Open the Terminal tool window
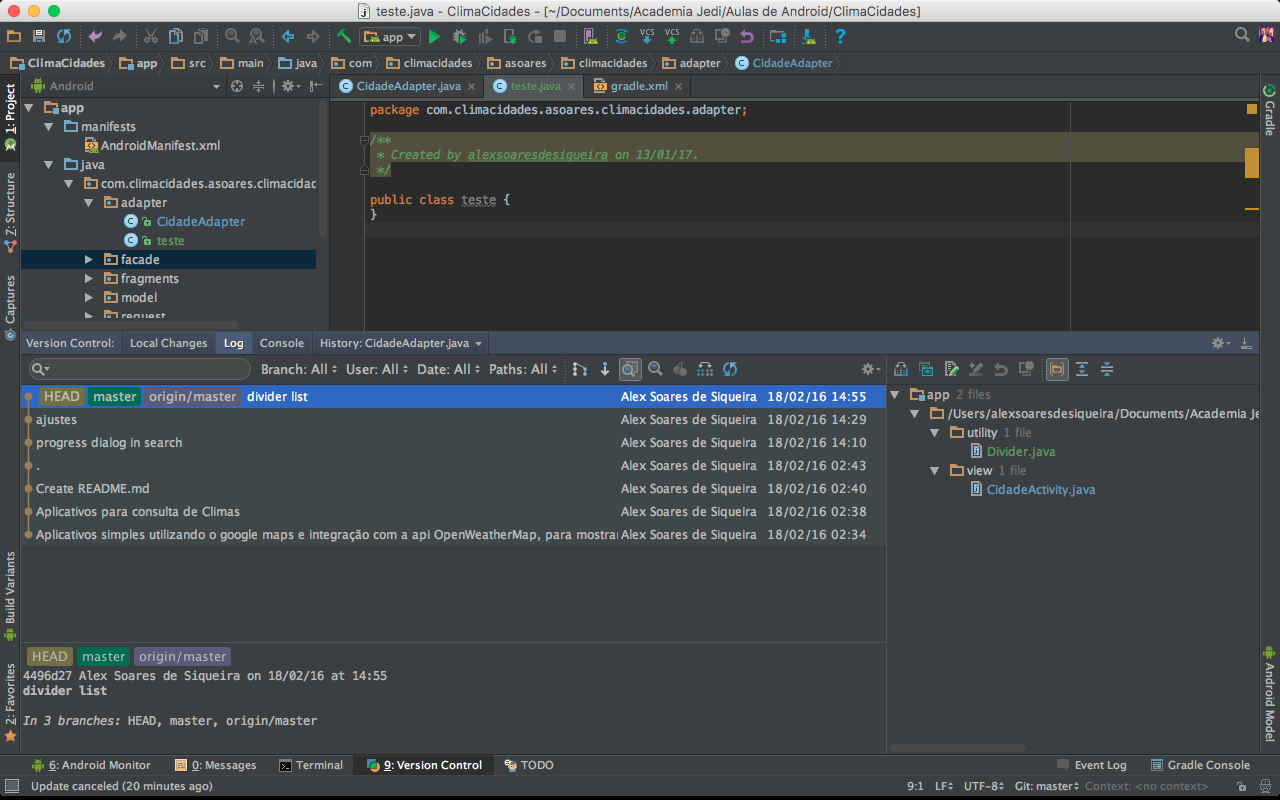The width and height of the screenshot is (1280, 800). (311, 765)
